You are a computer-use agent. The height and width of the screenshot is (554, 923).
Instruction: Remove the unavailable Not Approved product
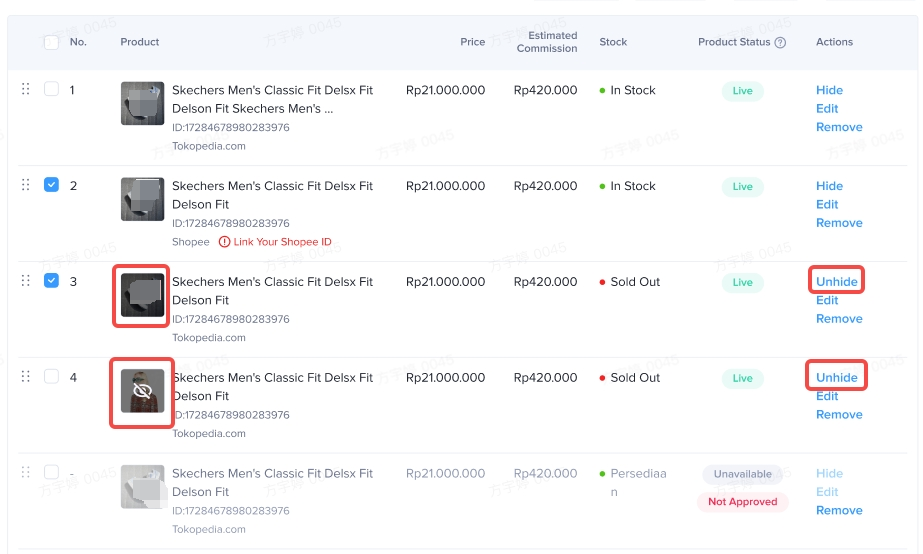pyautogui.click(x=839, y=510)
